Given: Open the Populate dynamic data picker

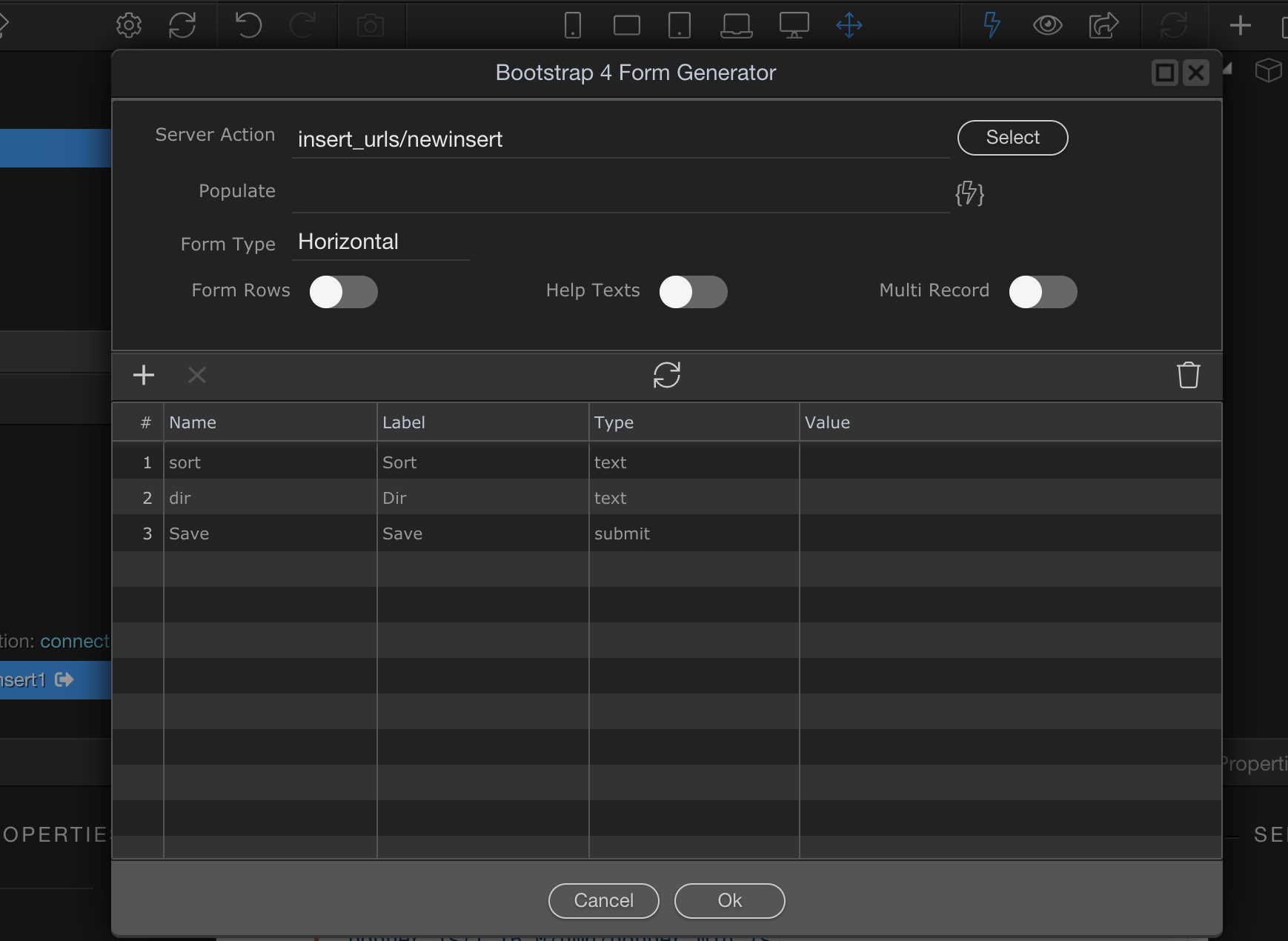Looking at the screenshot, I should (x=969, y=193).
